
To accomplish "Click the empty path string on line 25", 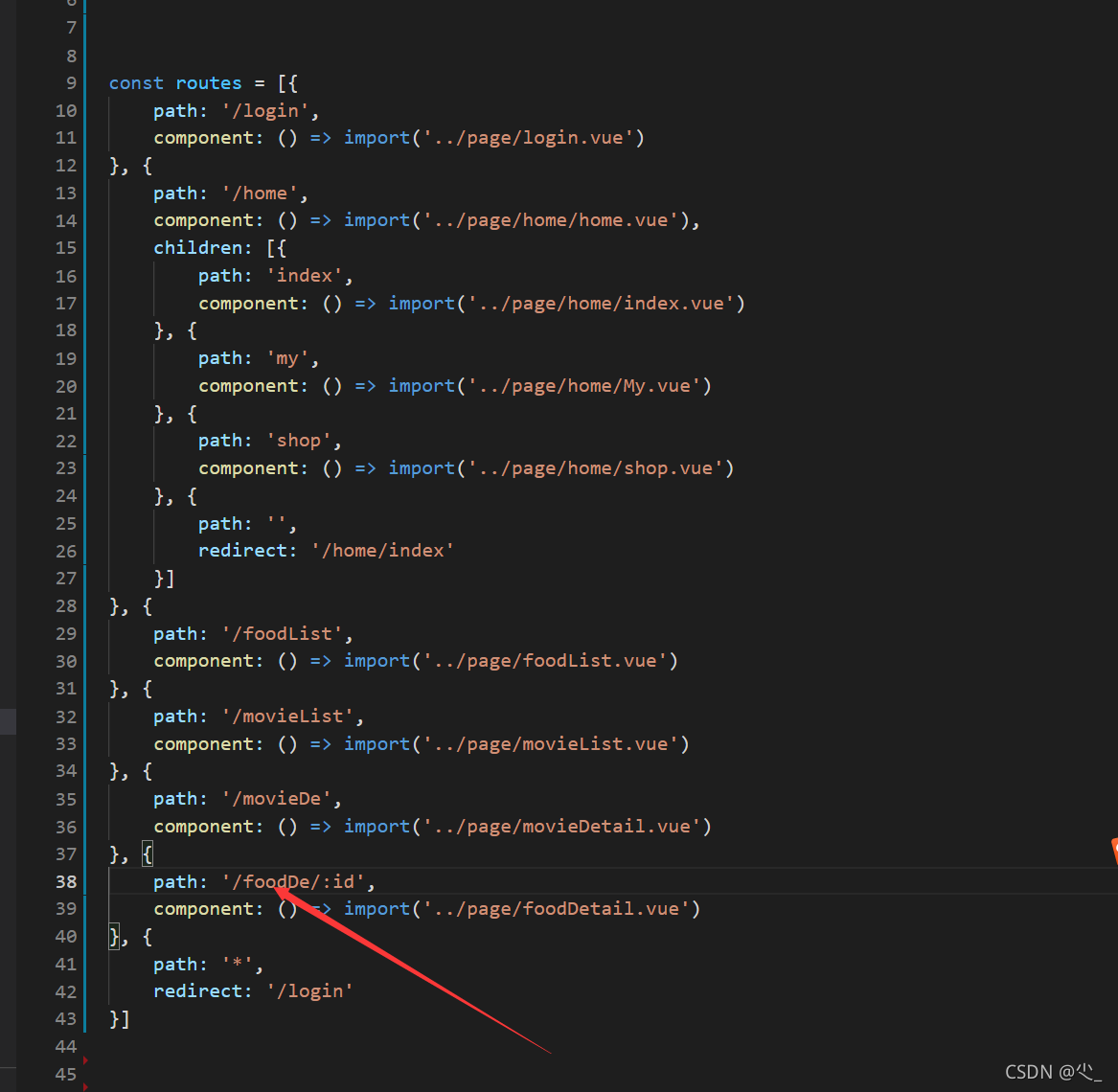I will pyautogui.click(x=277, y=525).
